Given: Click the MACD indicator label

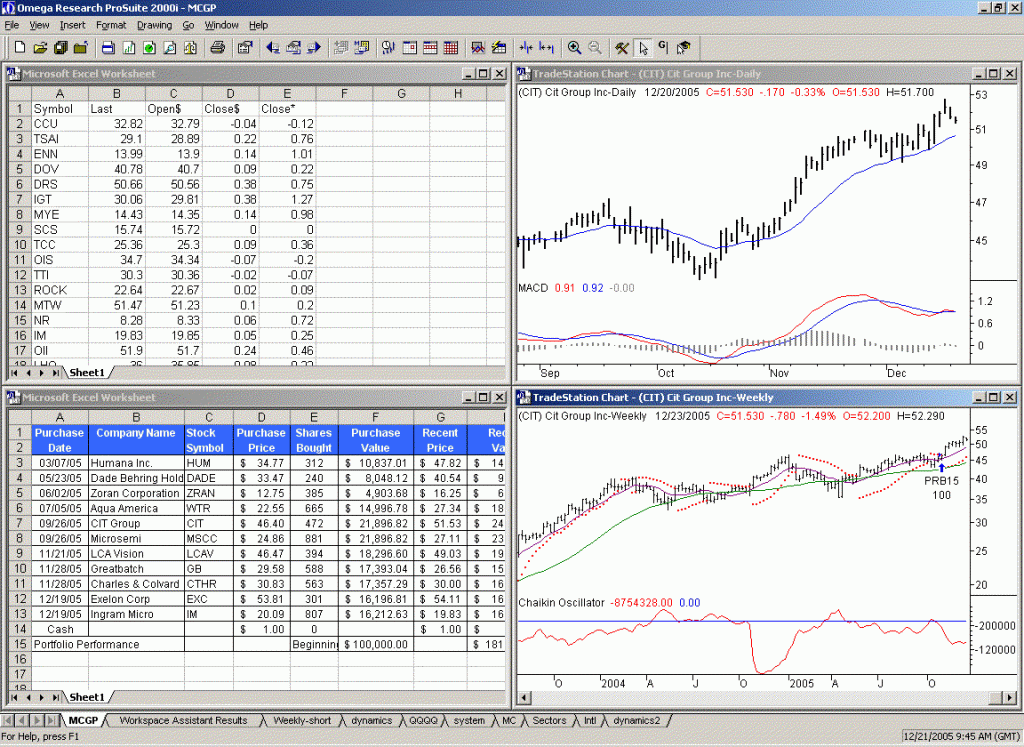Looking at the screenshot, I should click(x=533, y=288).
